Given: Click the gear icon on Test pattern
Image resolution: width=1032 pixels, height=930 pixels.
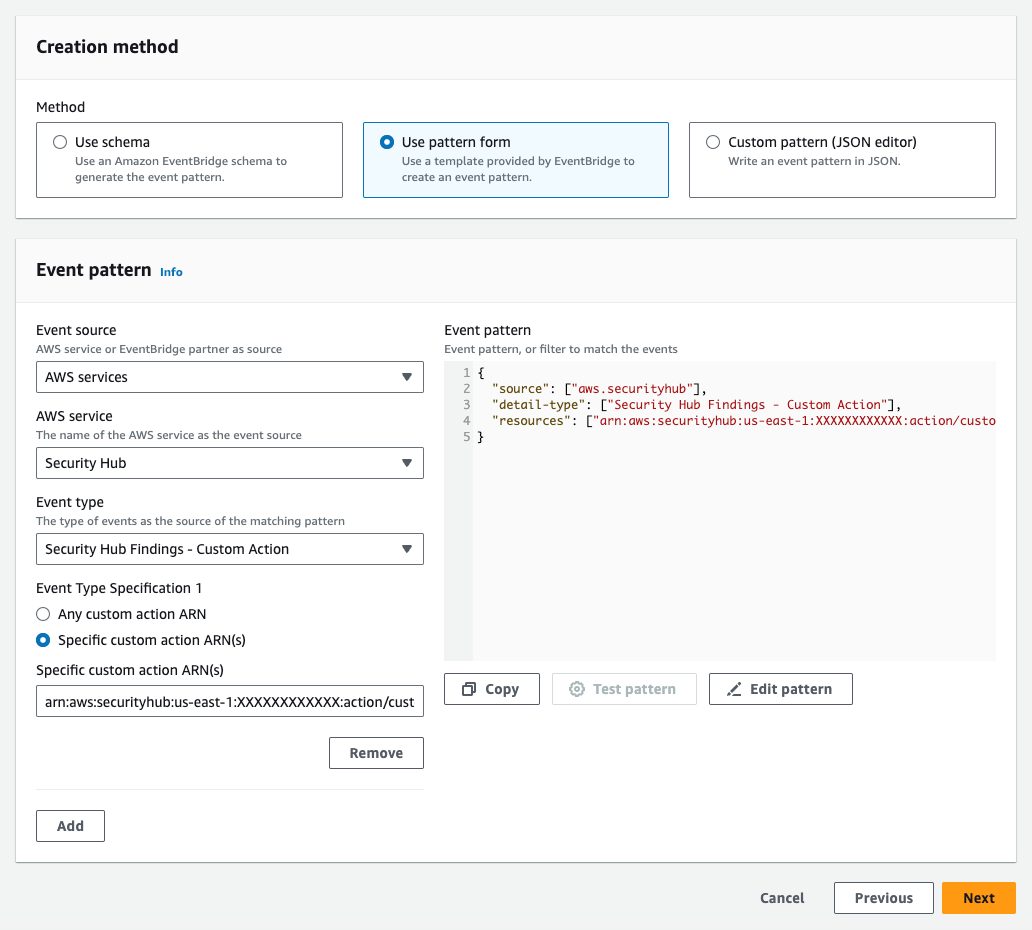Looking at the screenshot, I should point(577,689).
